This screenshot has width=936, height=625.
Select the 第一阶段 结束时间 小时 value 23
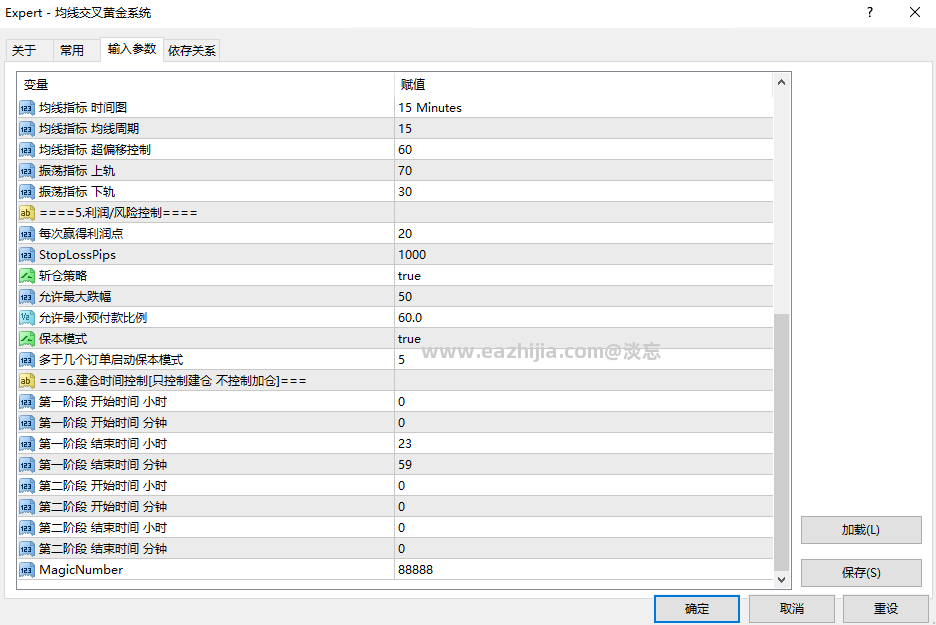pos(583,444)
